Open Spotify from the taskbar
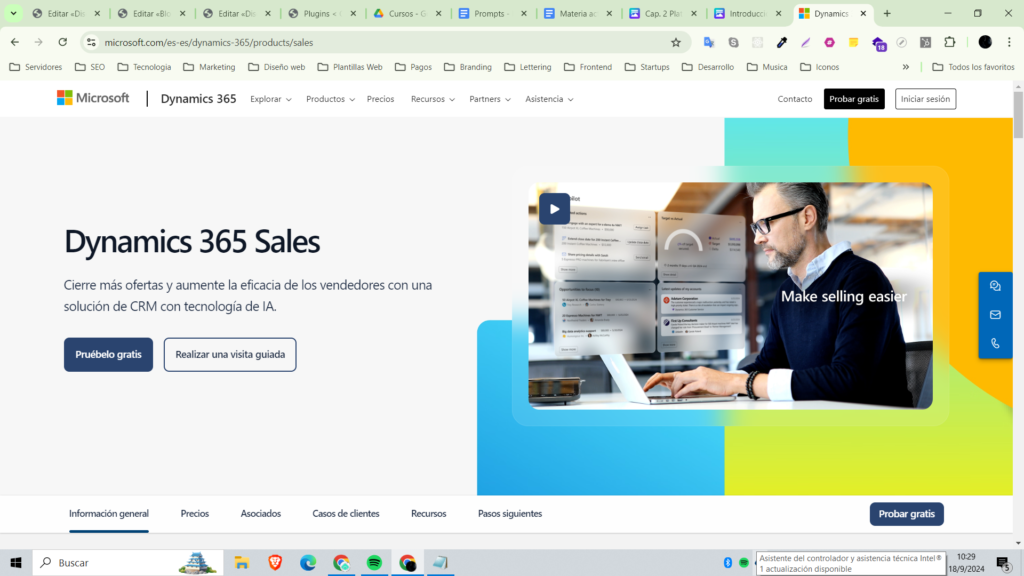The image size is (1024, 576). [374, 563]
